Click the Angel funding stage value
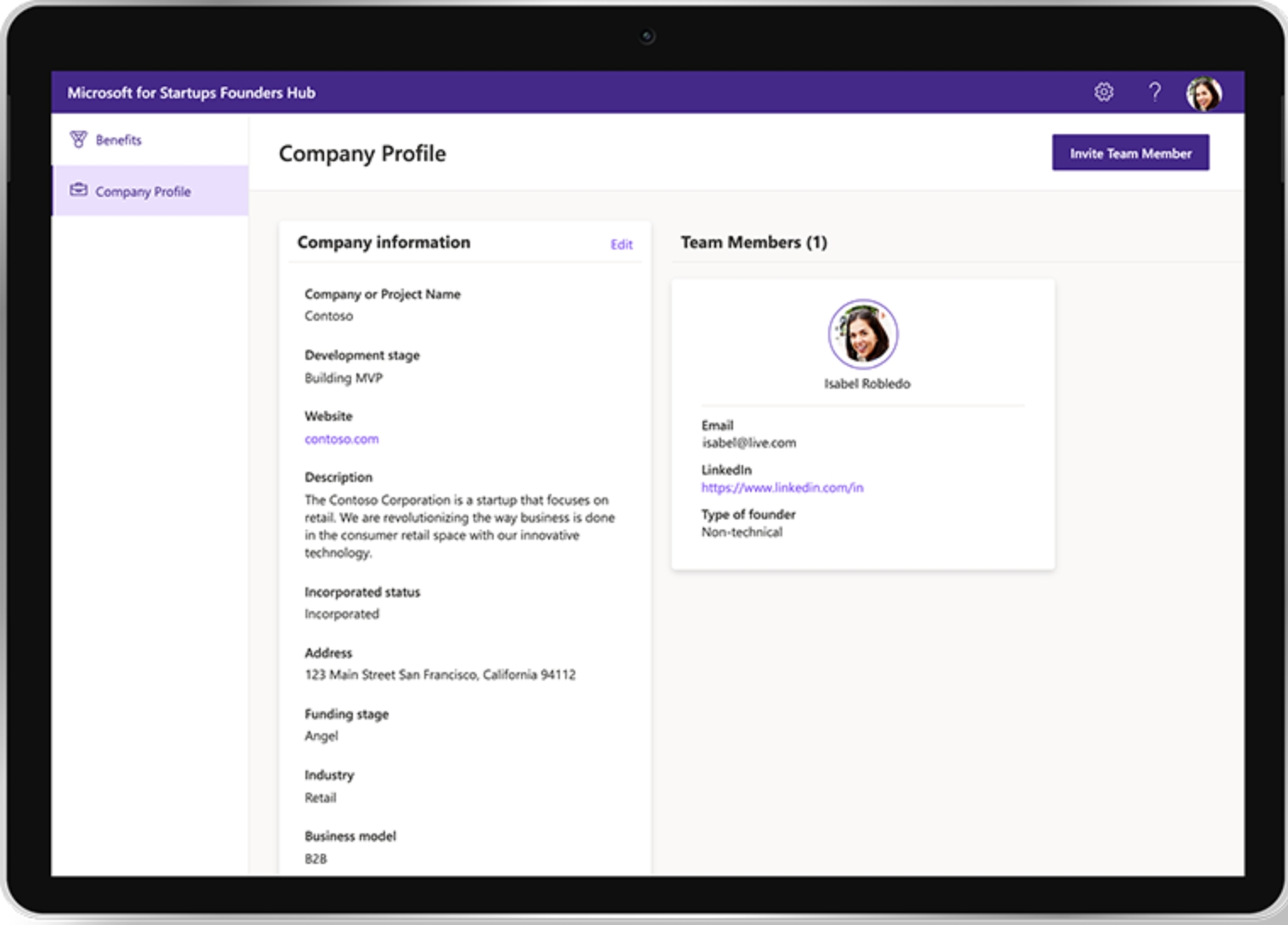The height and width of the screenshot is (925, 1288). click(x=321, y=736)
